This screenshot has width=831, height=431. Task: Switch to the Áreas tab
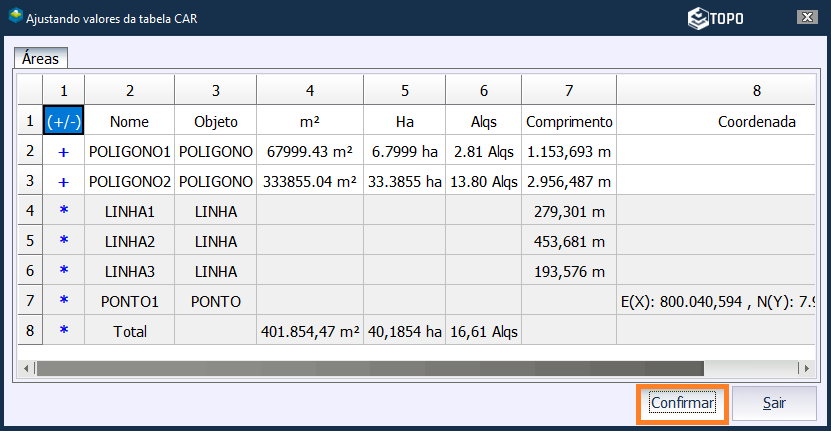coord(40,59)
